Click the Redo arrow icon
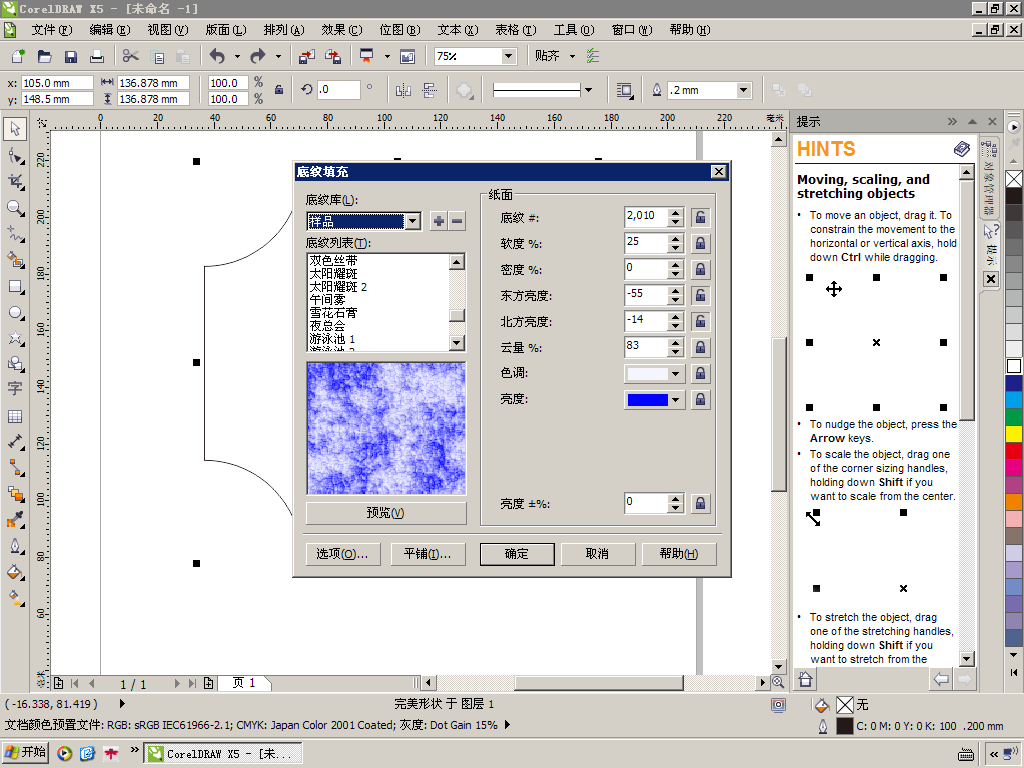Screen dimensions: 1024x768 [x=258, y=57]
